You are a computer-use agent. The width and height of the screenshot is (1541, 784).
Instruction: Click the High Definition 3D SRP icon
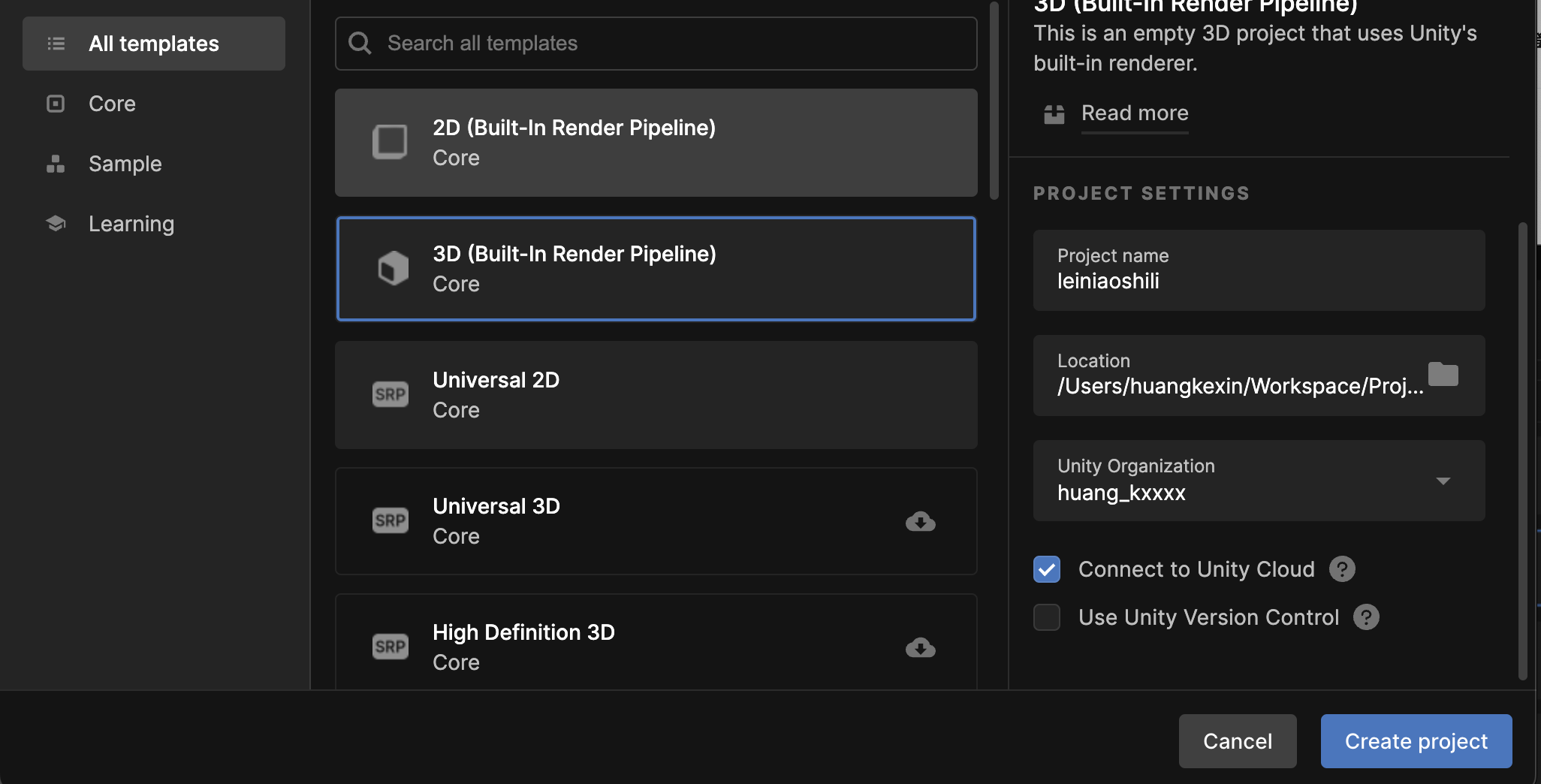(x=391, y=647)
